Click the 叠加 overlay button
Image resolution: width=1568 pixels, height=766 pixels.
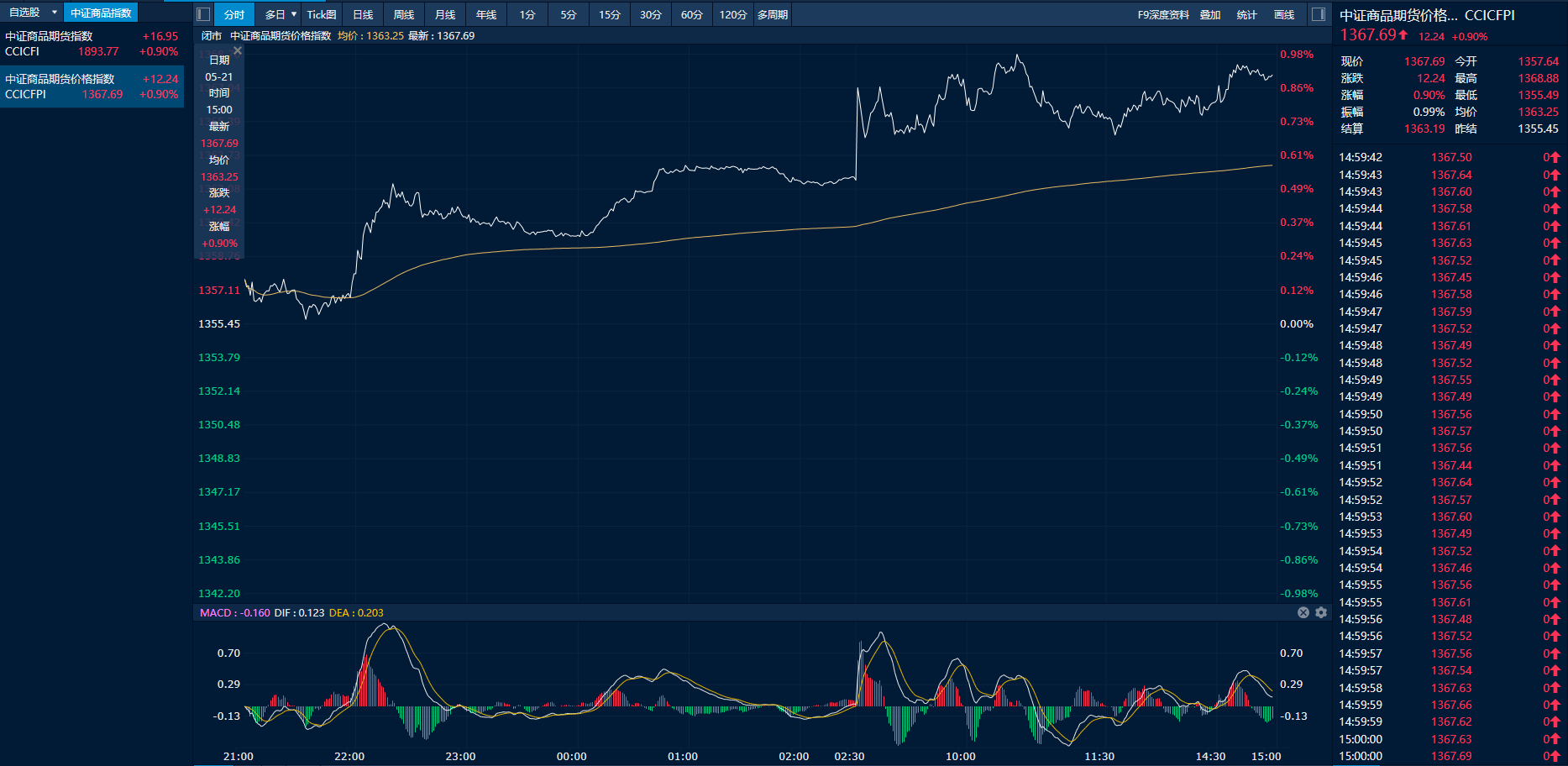pyautogui.click(x=1209, y=14)
